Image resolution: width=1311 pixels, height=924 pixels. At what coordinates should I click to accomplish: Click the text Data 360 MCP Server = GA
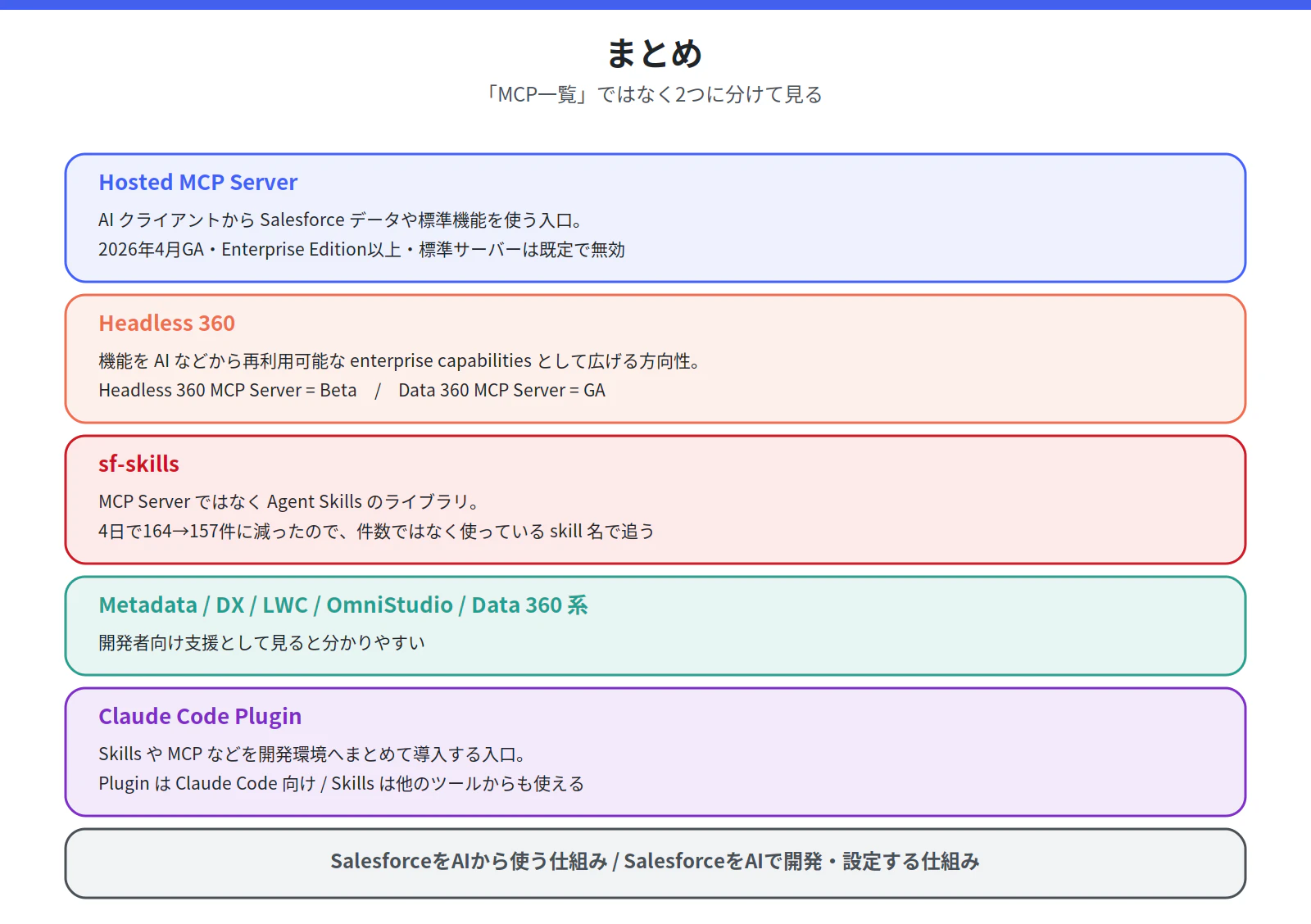(501, 390)
